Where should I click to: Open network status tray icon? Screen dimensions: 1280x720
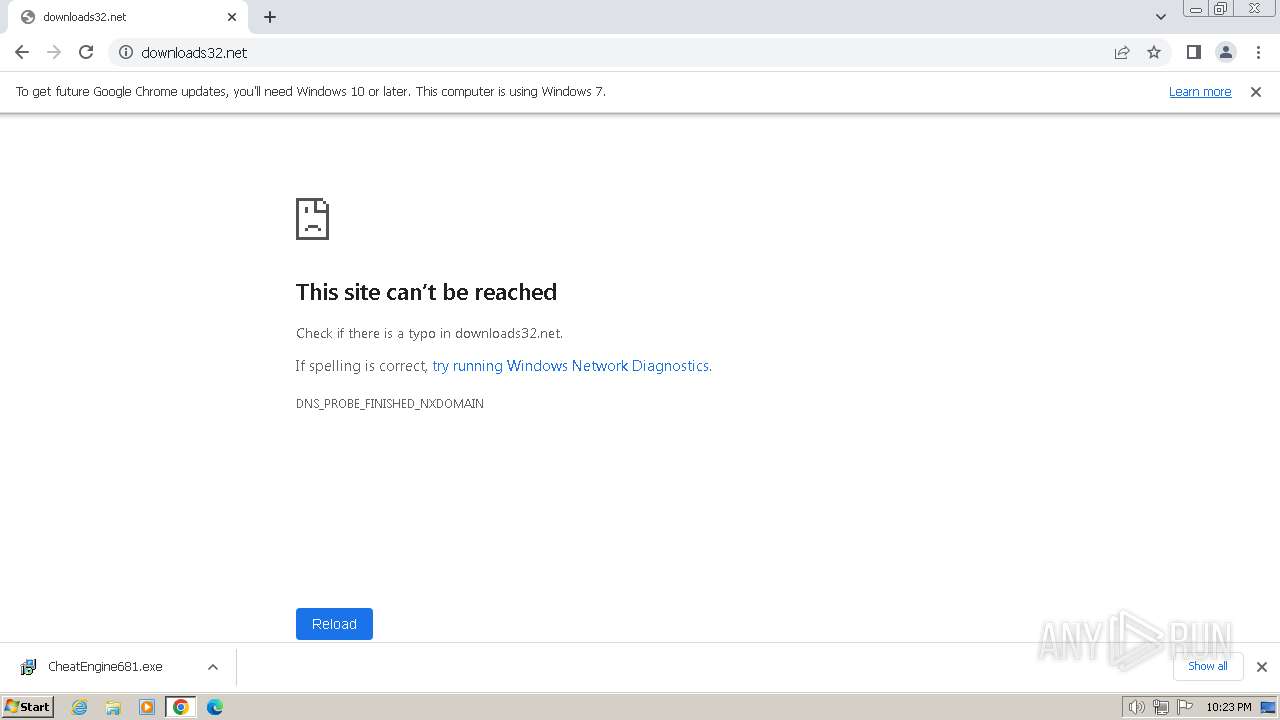click(x=1160, y=707)
